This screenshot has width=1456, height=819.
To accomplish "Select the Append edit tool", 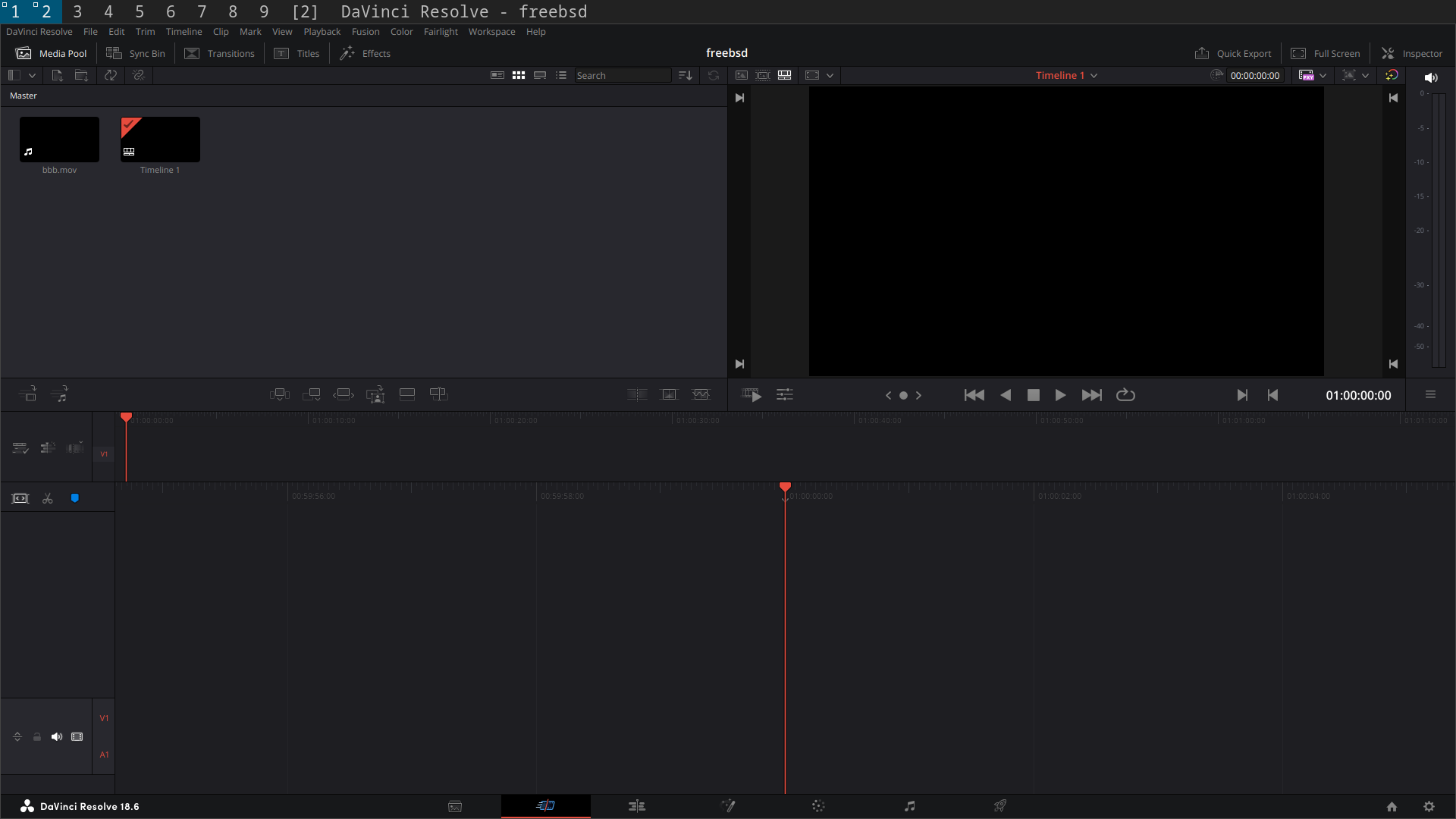I will pos(312,394).
